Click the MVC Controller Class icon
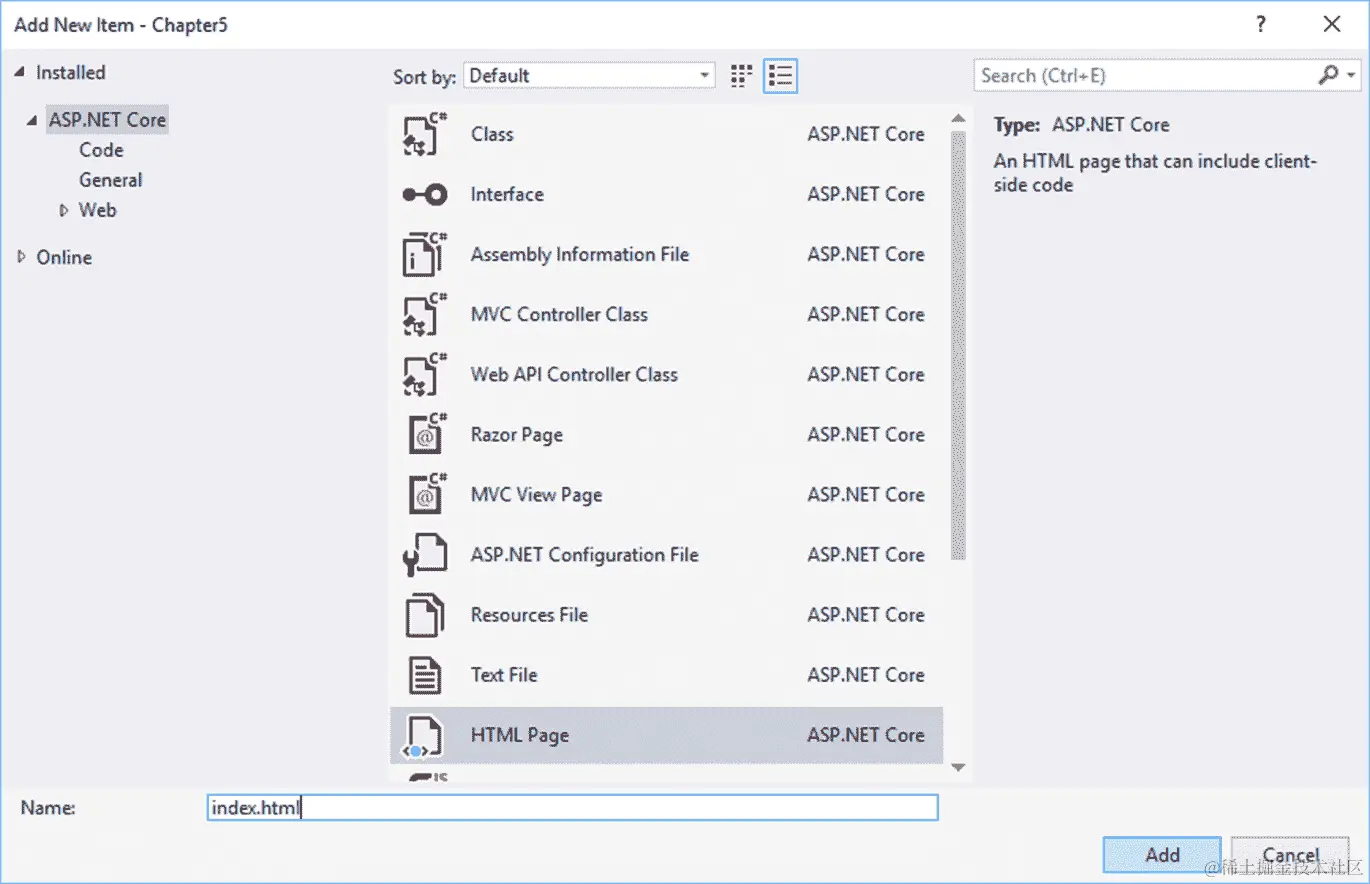Image resolution: width=1370 pixels, height=884 pixels. coord(424,314)
